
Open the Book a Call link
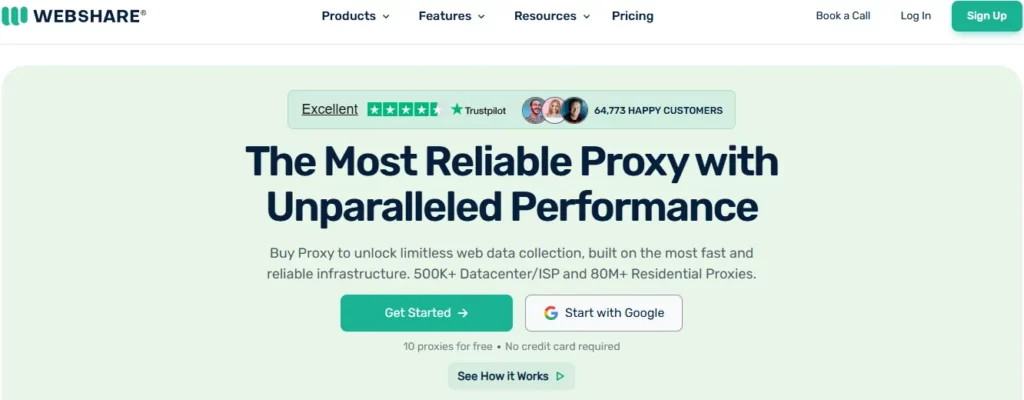843,16
